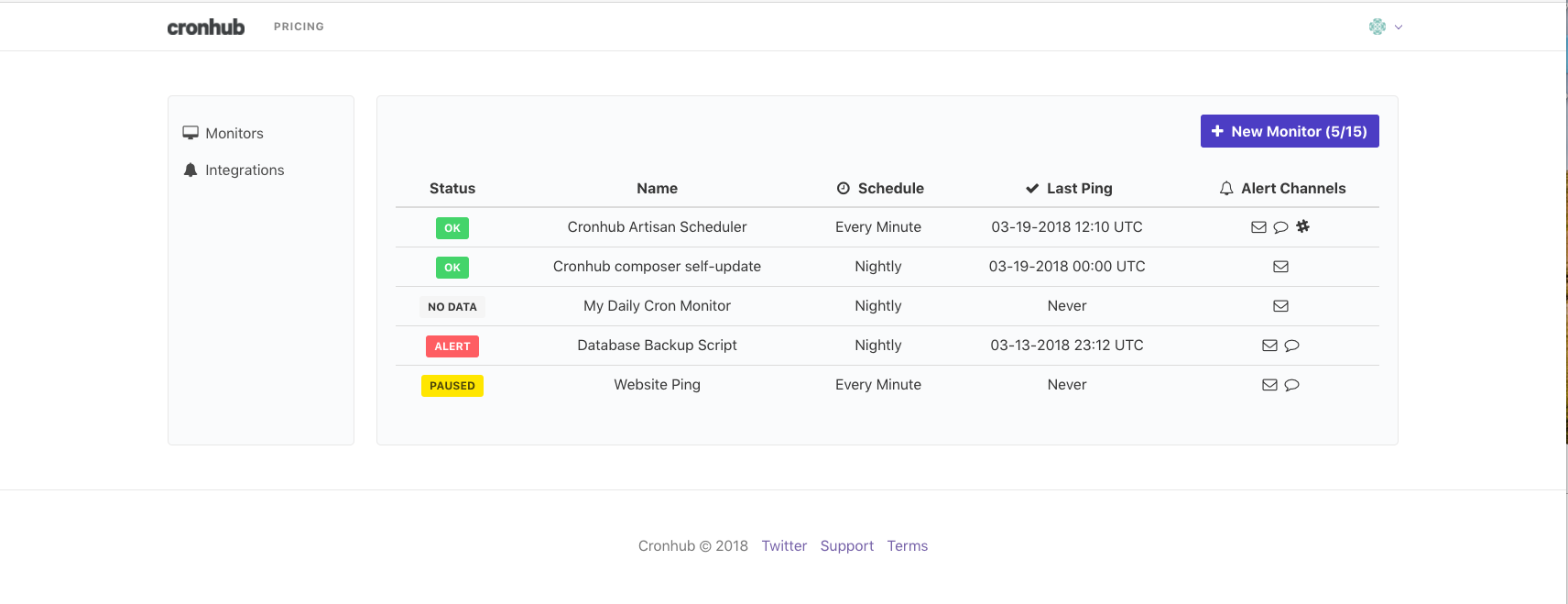Viewport: 1568px width, 604px height.
Task: Click the email alert icon for Cronhub Artisan Scheduler
Action: click(1258, 227)
